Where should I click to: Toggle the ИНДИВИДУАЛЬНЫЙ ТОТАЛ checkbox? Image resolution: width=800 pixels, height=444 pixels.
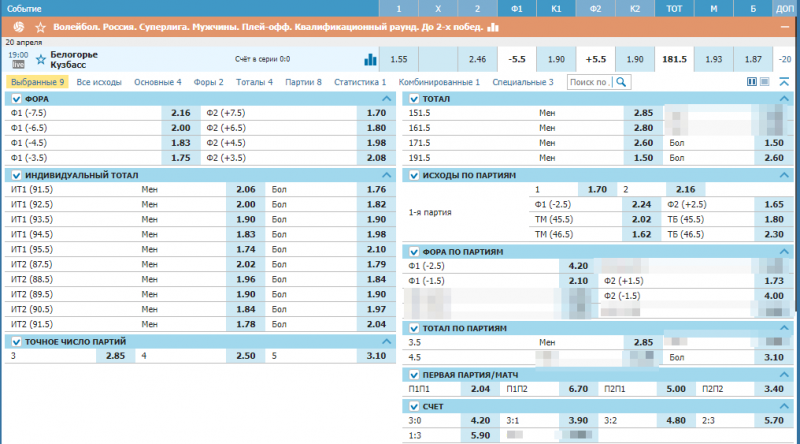pyautogui.click(x=15, y=175)
